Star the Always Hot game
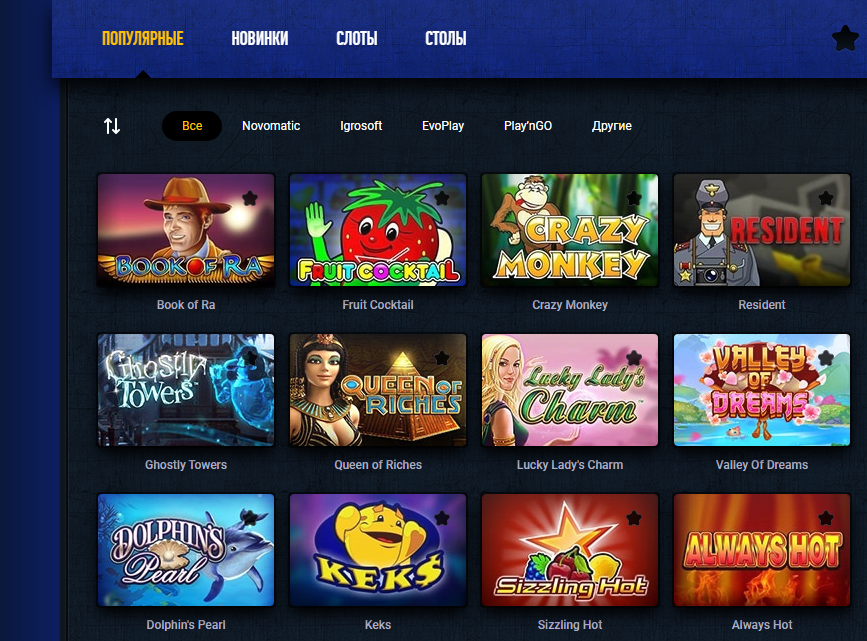The width and height of the screenshot is (867, 641). pos(826,518)
